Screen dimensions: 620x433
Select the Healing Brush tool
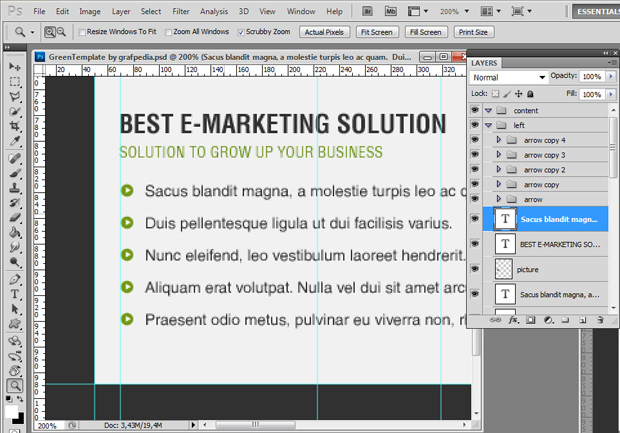click(15, 159)
